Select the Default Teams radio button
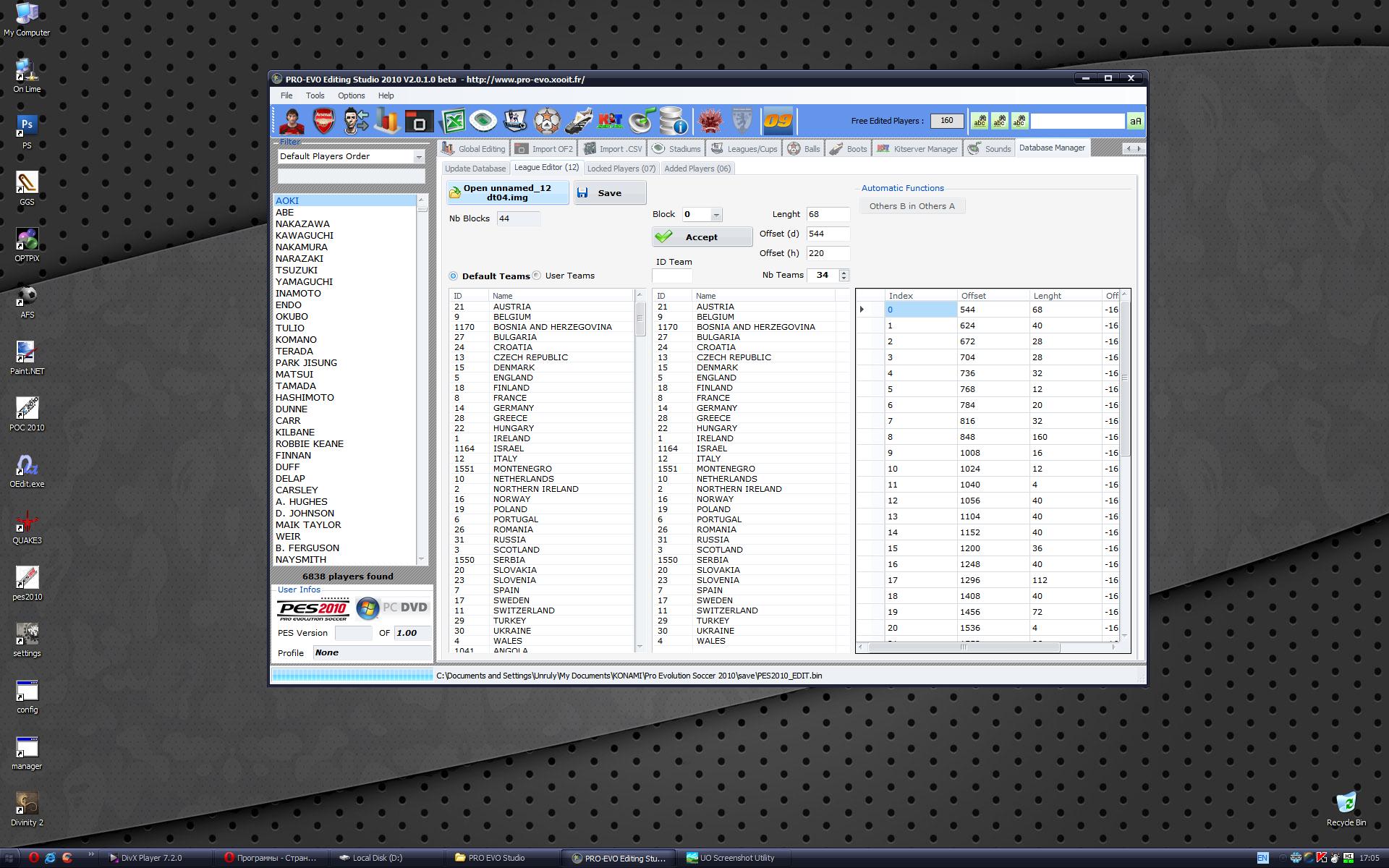 point(454,276)
